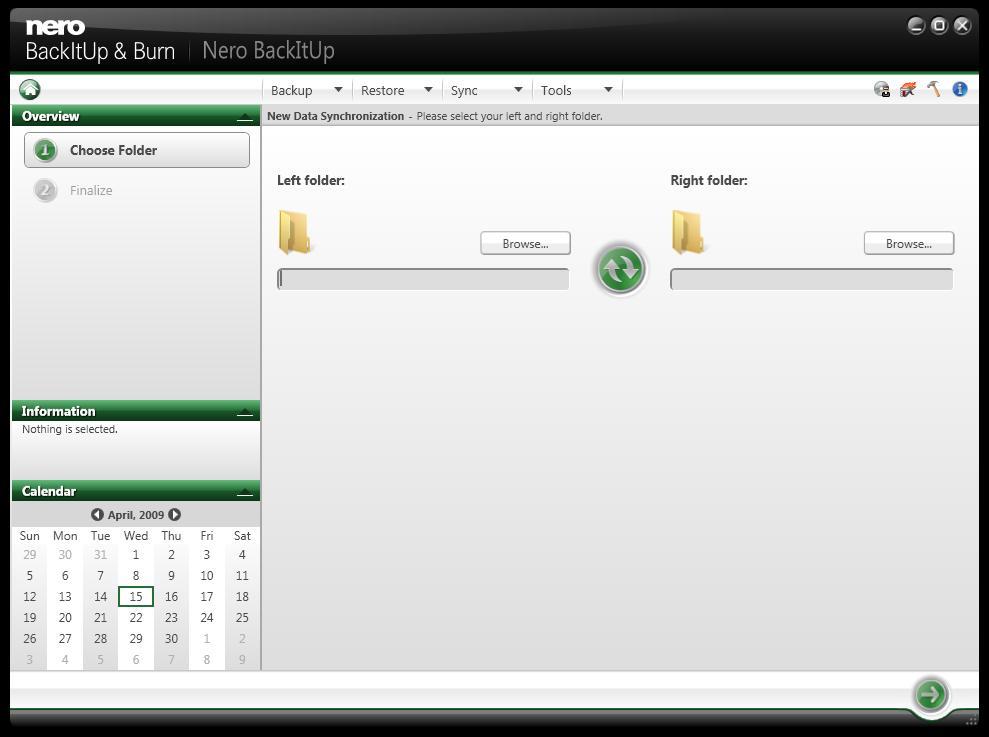The width and height of the screenshot is (989, 737).
Task: Click the right folder path field
Action: click(812, 279)
